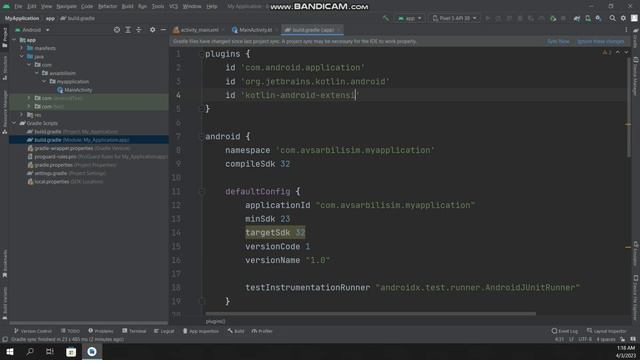640x360 pixels.
Task: Open the Navigate menu
Action: point(67,7)
